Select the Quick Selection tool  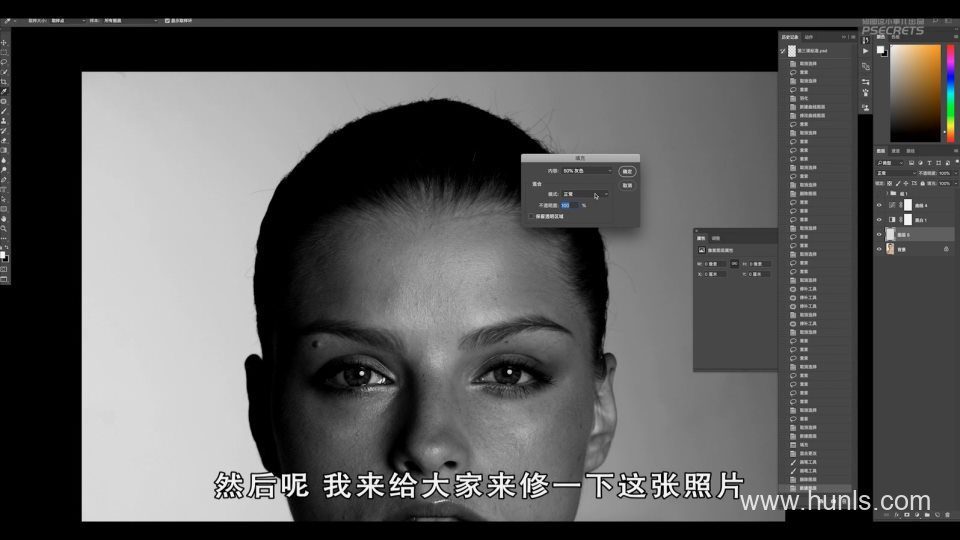pos(4,72)
